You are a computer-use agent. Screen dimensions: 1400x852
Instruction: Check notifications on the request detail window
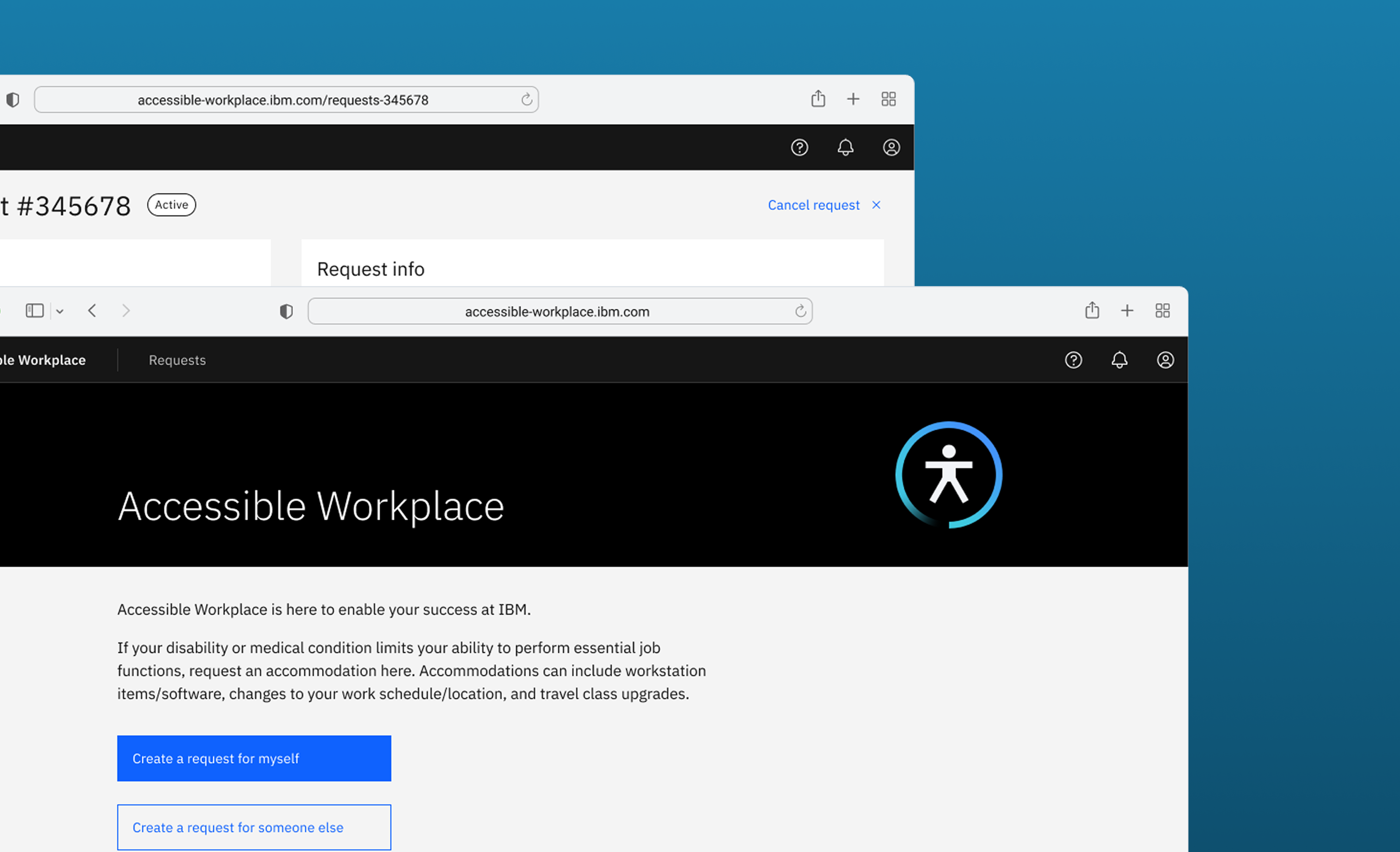tap(846, 147)
